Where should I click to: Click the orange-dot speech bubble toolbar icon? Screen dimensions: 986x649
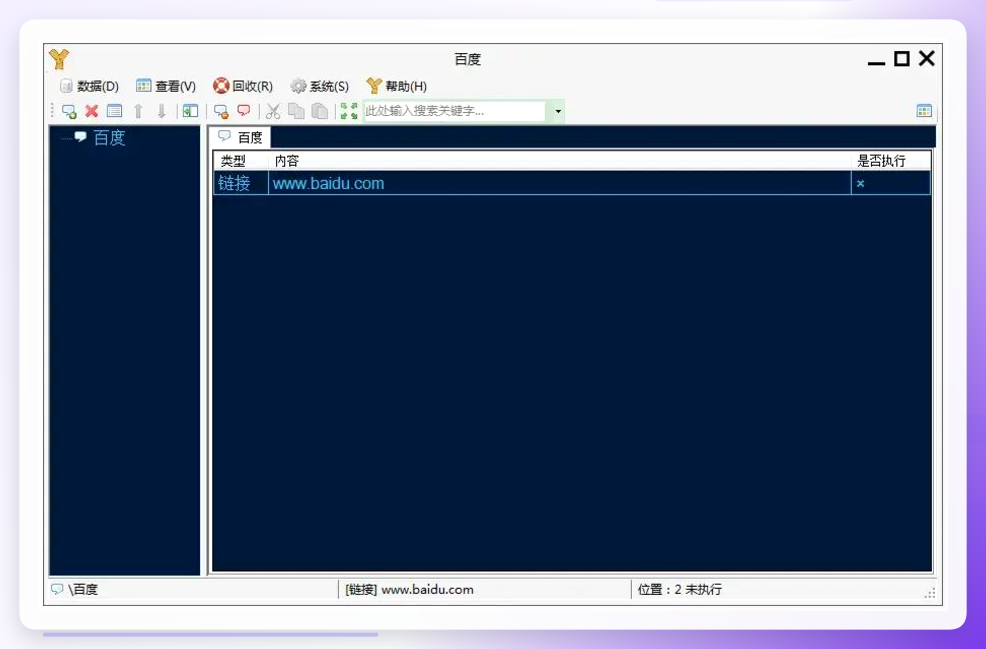[221, 111]
